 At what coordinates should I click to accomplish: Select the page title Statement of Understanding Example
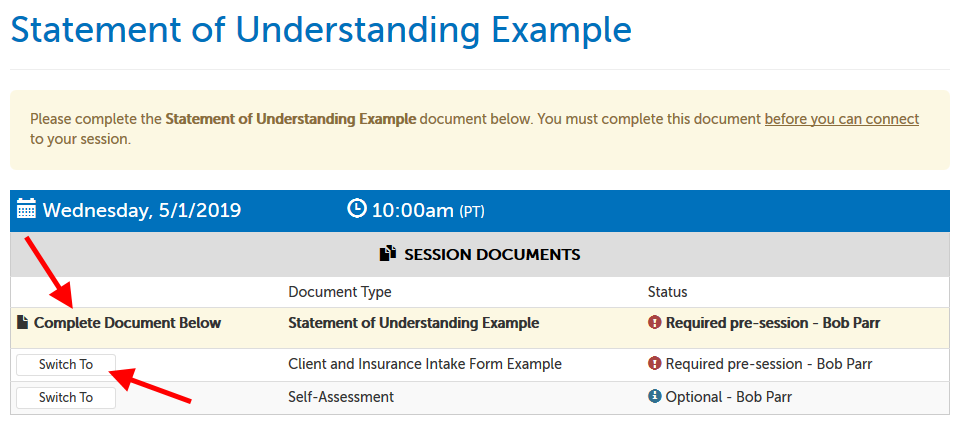click(x=321, y=29)
